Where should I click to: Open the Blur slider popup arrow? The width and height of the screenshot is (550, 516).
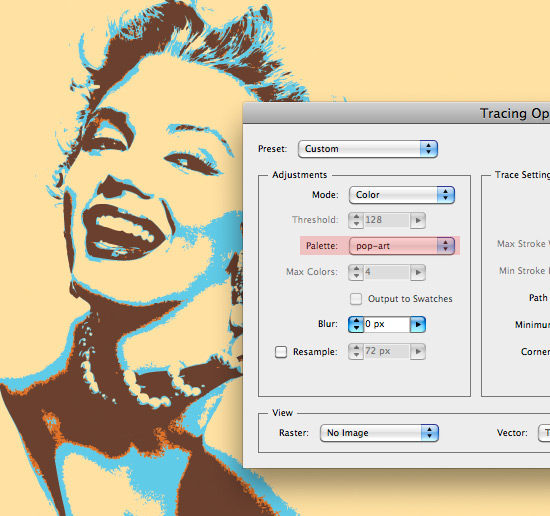418,324
